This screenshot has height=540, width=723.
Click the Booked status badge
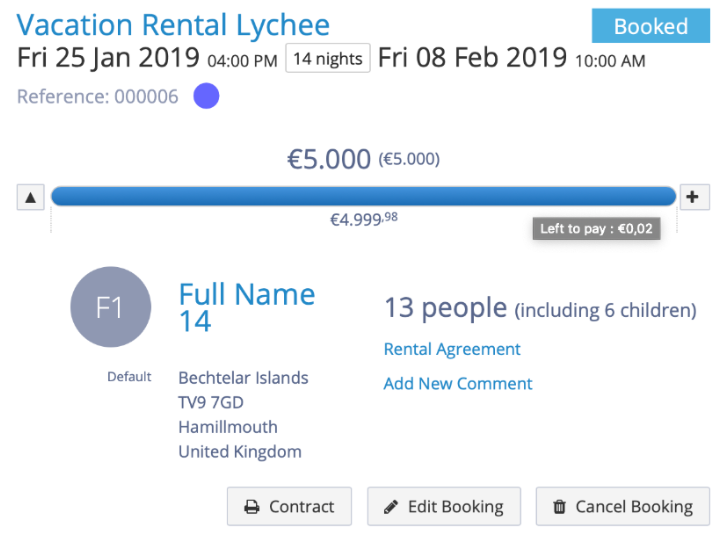[650, 26]
